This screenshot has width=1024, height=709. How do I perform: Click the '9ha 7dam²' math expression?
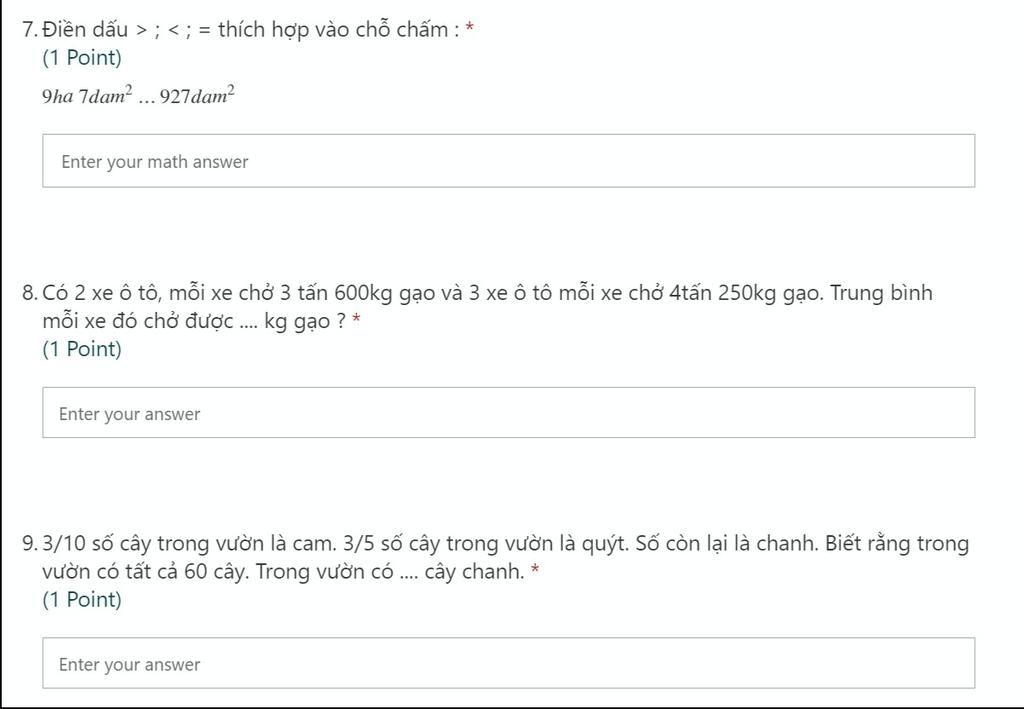point(87,97)
